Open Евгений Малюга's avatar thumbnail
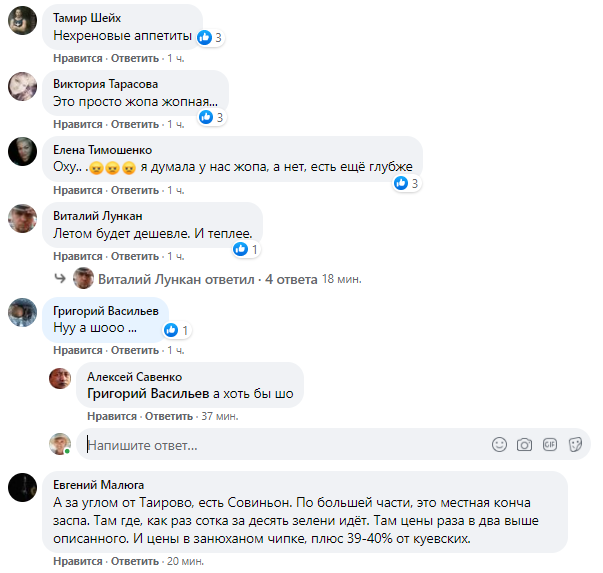603x573 pixels. click(x=22, y=487)
